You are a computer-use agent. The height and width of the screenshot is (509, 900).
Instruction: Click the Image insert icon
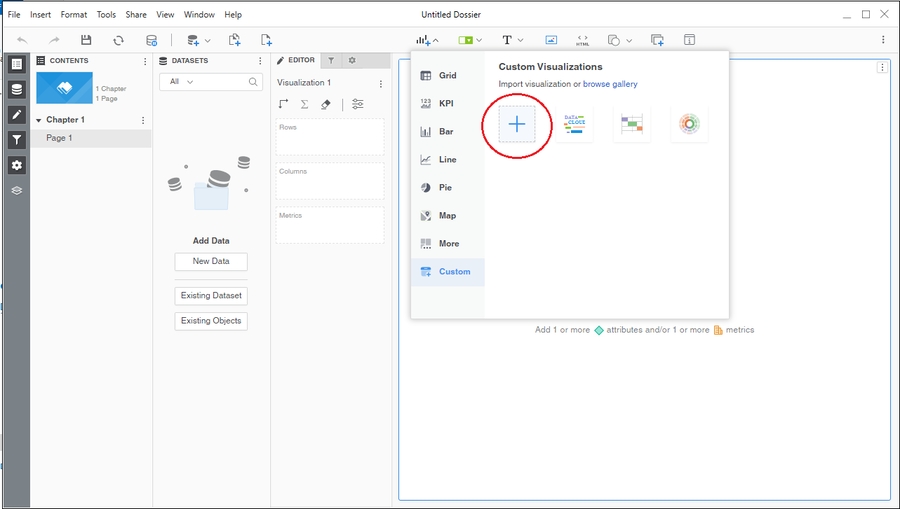click(x=551, y=40)
